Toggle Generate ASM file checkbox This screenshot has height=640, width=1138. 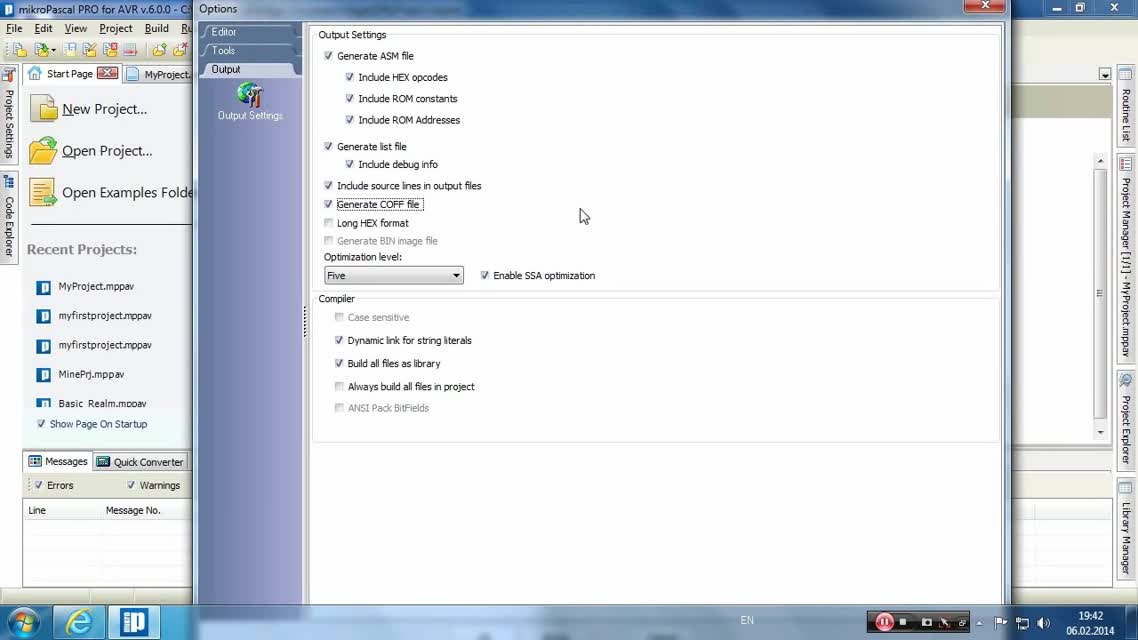point(328,56)
